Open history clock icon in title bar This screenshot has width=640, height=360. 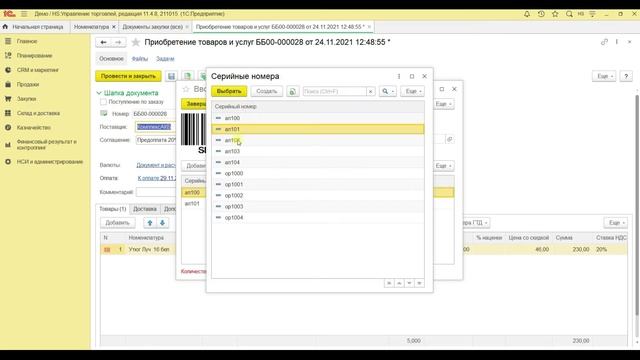pos(541,14)
